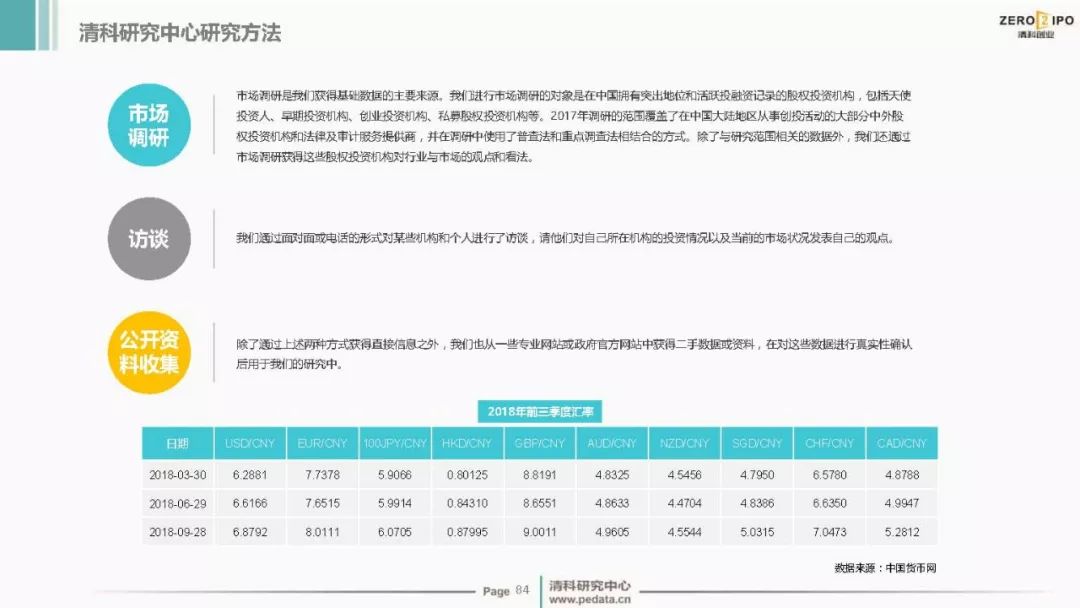Image resolution: width=1080 pixels, height=608 pixels.
Task: Select the EUR/CNY column header
Action: click(x=322, y=443)
